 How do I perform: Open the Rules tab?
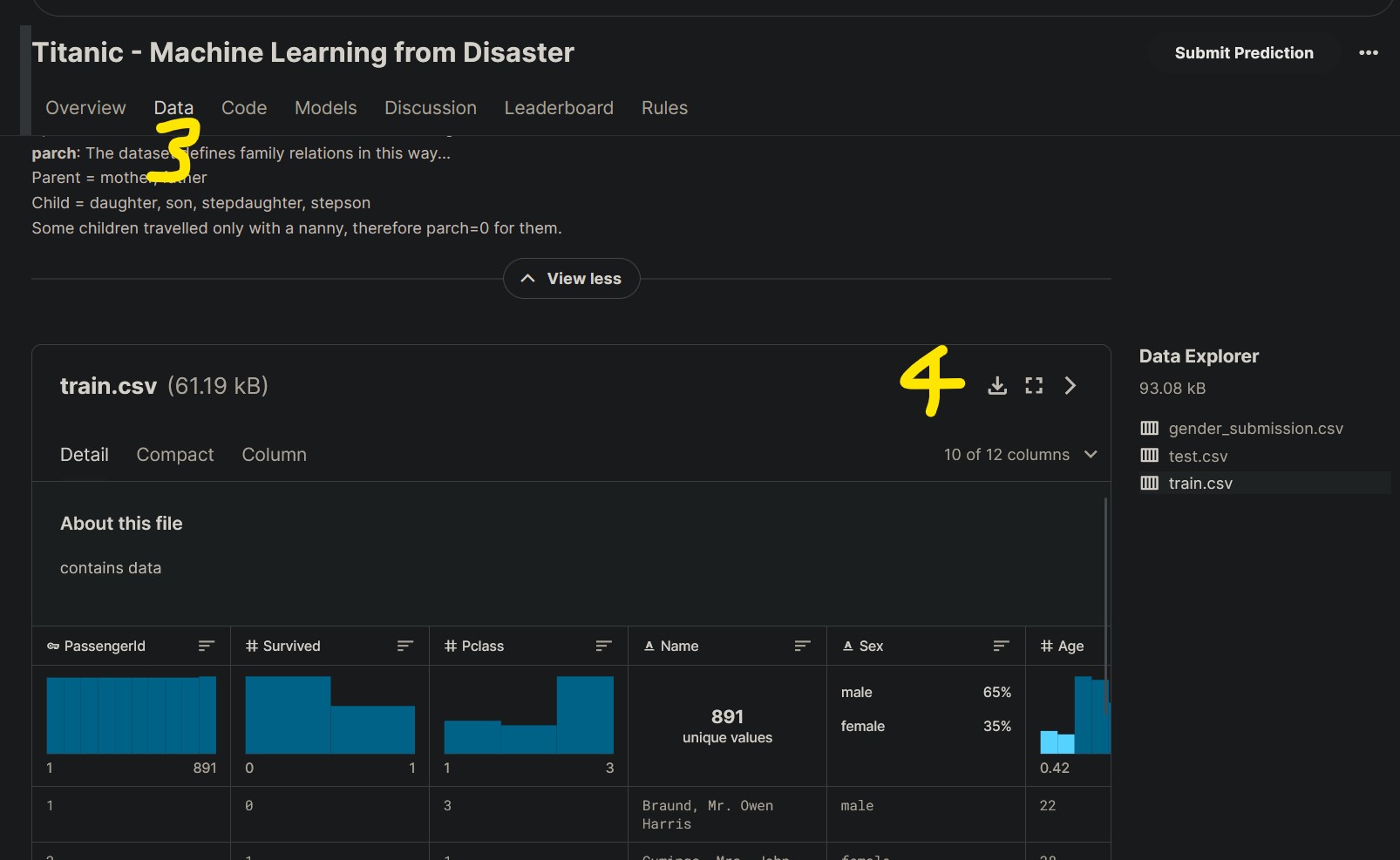[664, 108]
